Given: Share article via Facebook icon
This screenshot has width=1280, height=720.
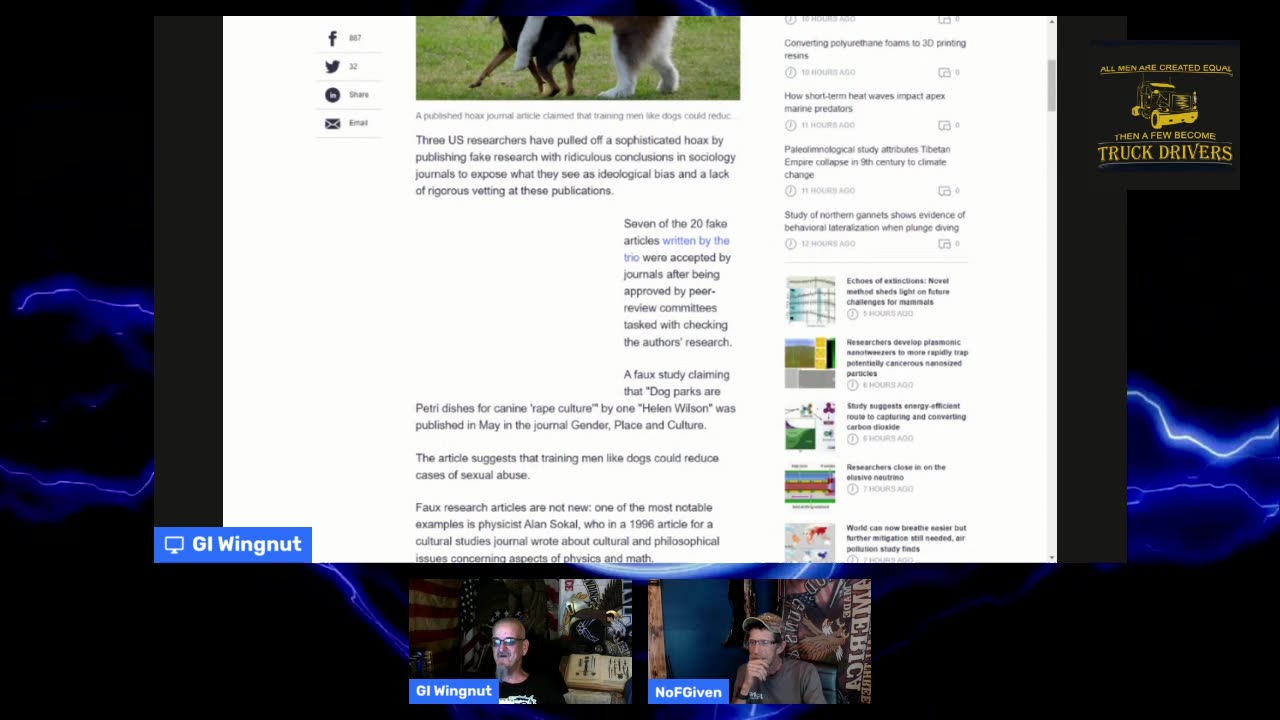Looking at the screenshot, I should (x=332, y=38).
